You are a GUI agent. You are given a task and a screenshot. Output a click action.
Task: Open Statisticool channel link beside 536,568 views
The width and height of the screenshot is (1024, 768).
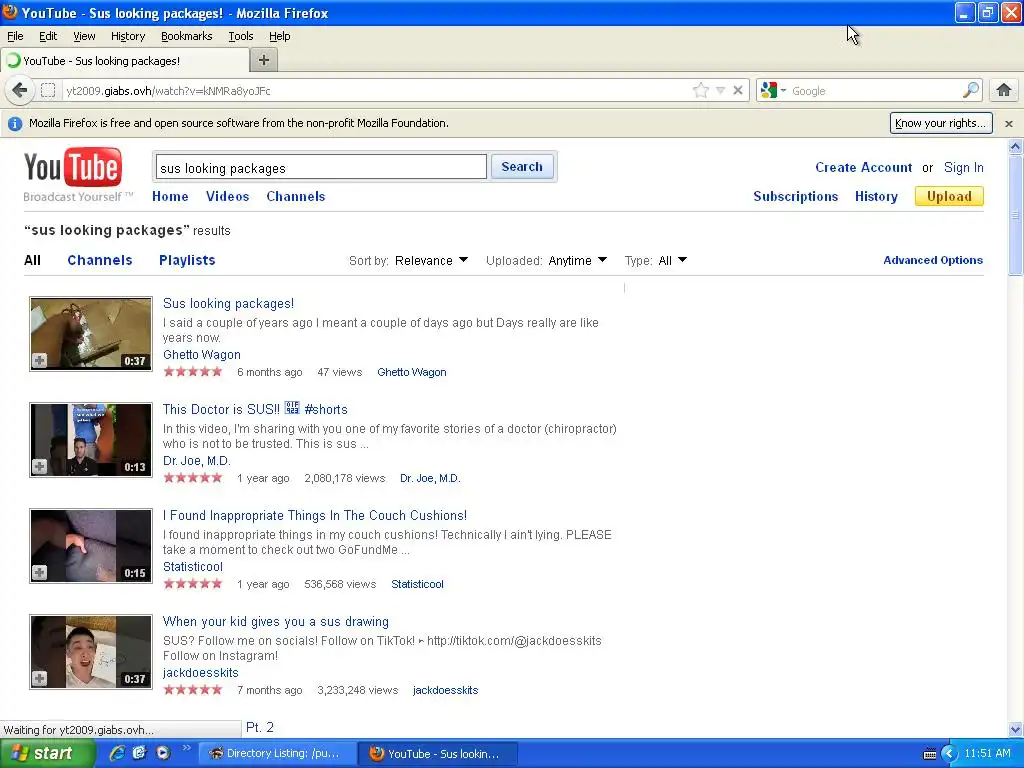[417, 584]
